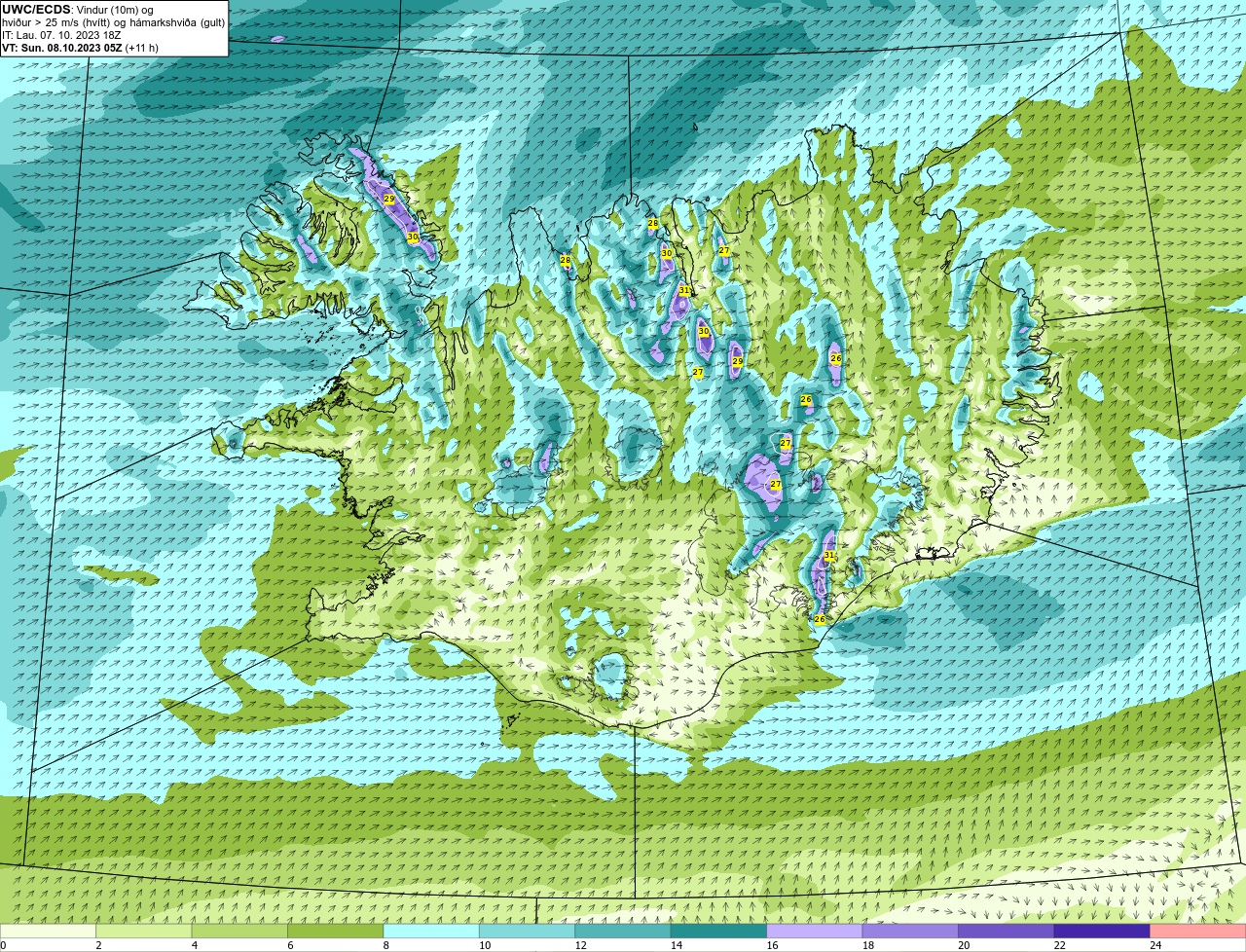Click the legend scale value "2"

pyautogui.click(x=98, y=945)
